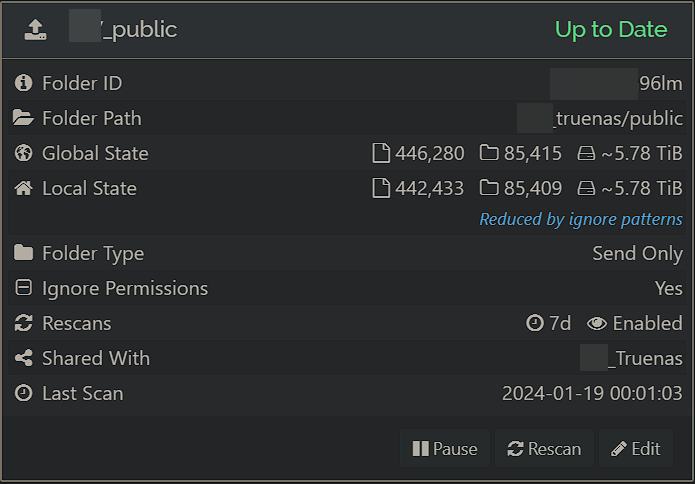Click the Rescans refresh icon
Image resolution: width=695 pixels, height=484 pixels.
pyautogui.click(x=23, y=323)
